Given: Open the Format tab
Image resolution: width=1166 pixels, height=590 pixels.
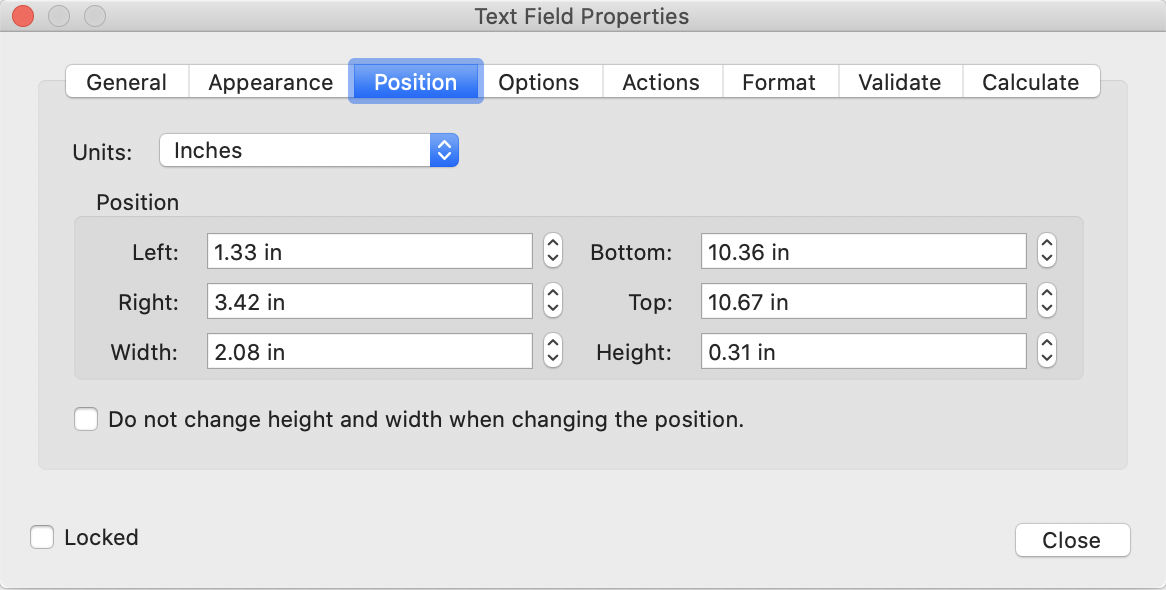Looking at the screenshot, I should (x=780, y=83).
